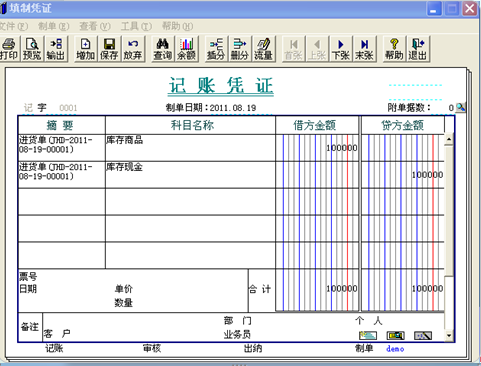Open the 帮助 menu in menu bar
481x366 pixels.
tap(177, 26)
